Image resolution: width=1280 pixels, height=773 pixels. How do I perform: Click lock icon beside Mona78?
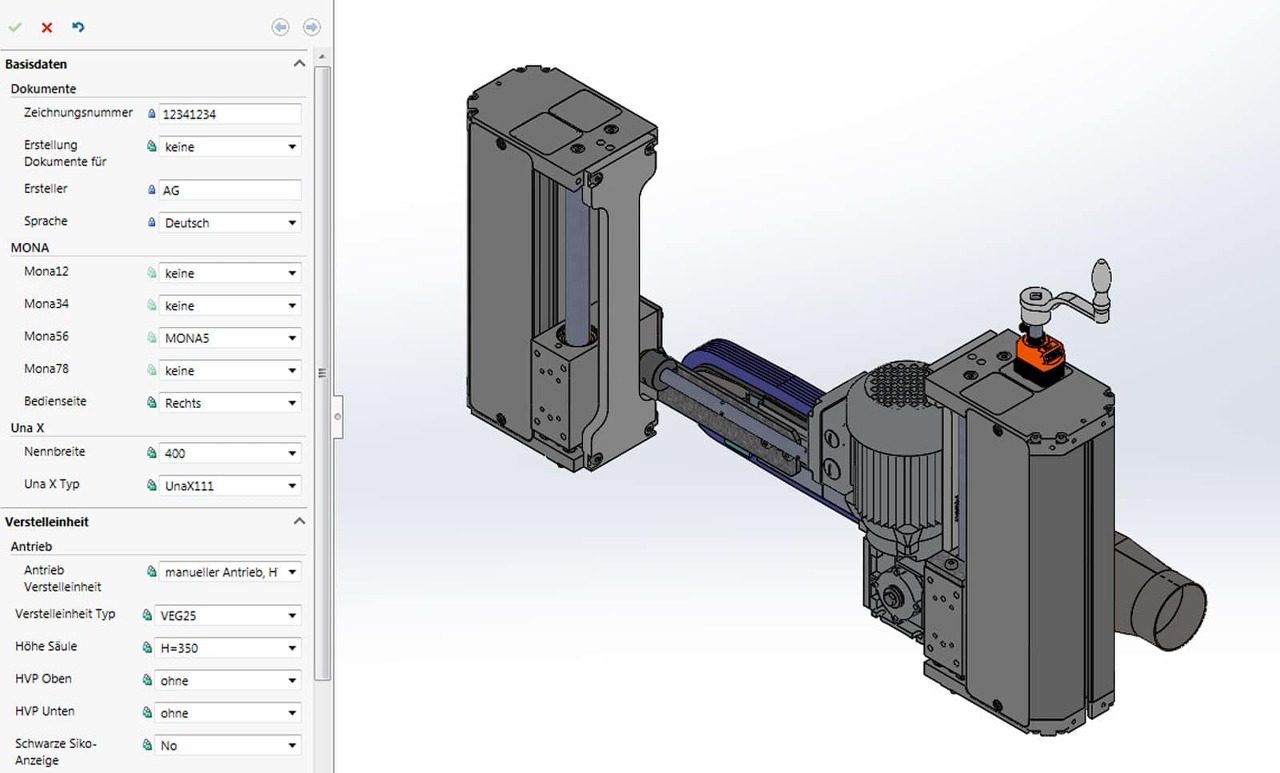(152, 370)
